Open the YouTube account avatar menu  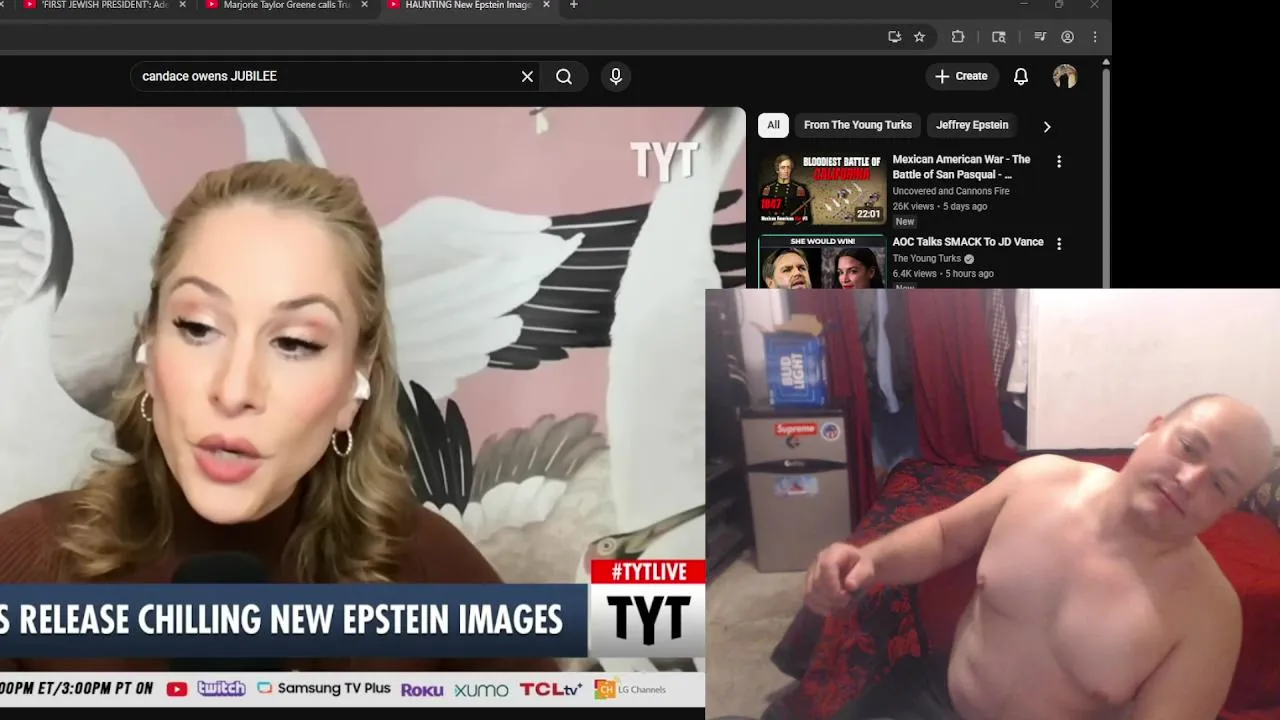pyautogui.click(x=1065, y=76)
